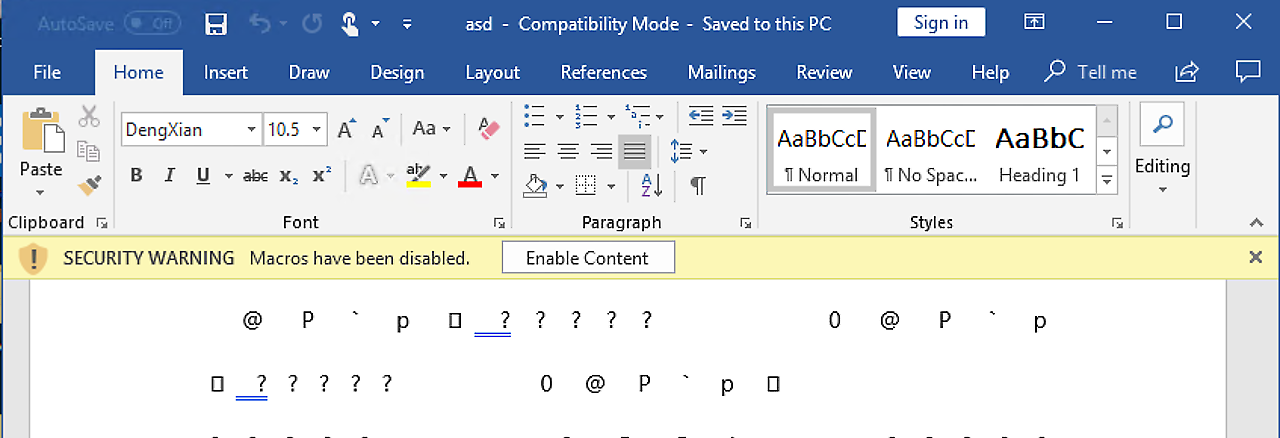Click the Sign in button
This screenshot has height=438, width=1280.
[x=941, y=22]
